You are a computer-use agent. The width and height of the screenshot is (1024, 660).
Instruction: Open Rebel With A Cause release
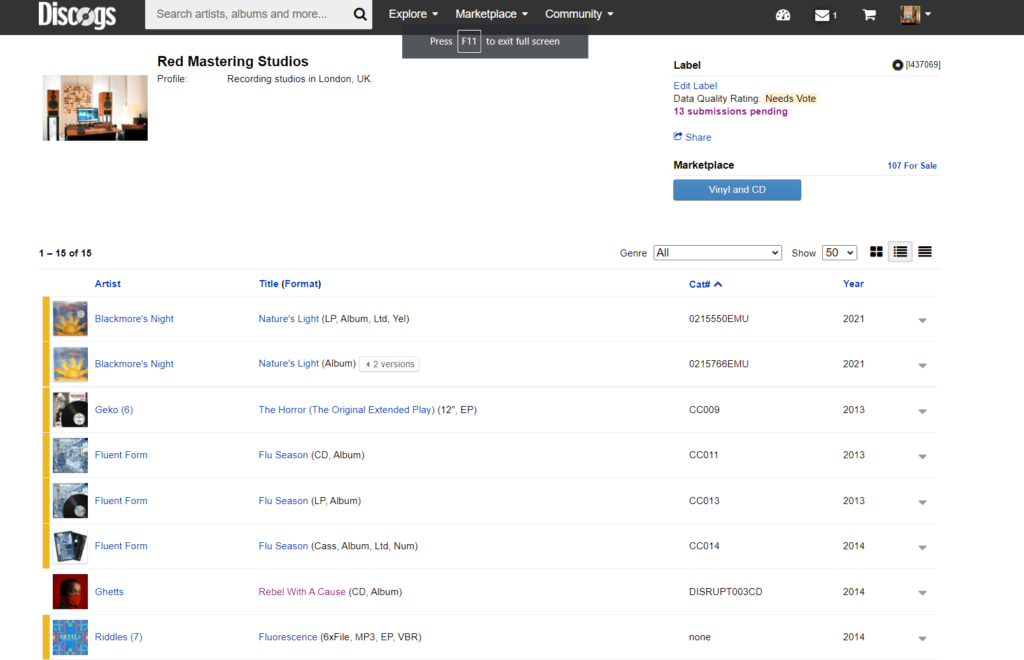302,591
